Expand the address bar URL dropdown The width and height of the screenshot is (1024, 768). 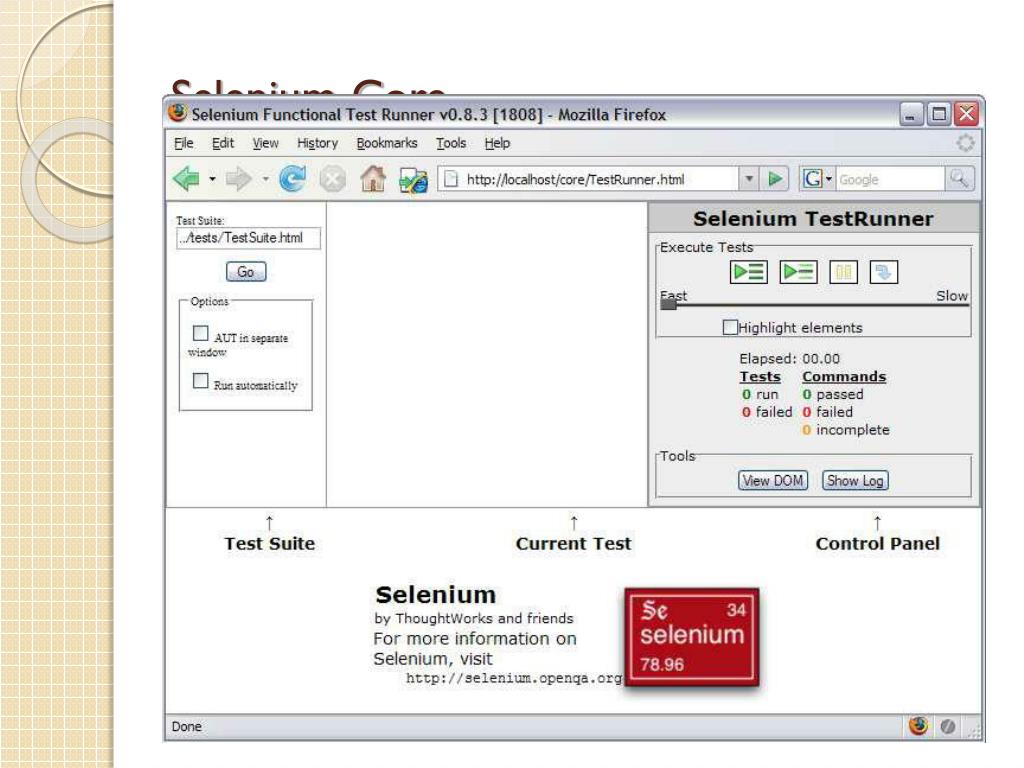click(x=749, y=178)
